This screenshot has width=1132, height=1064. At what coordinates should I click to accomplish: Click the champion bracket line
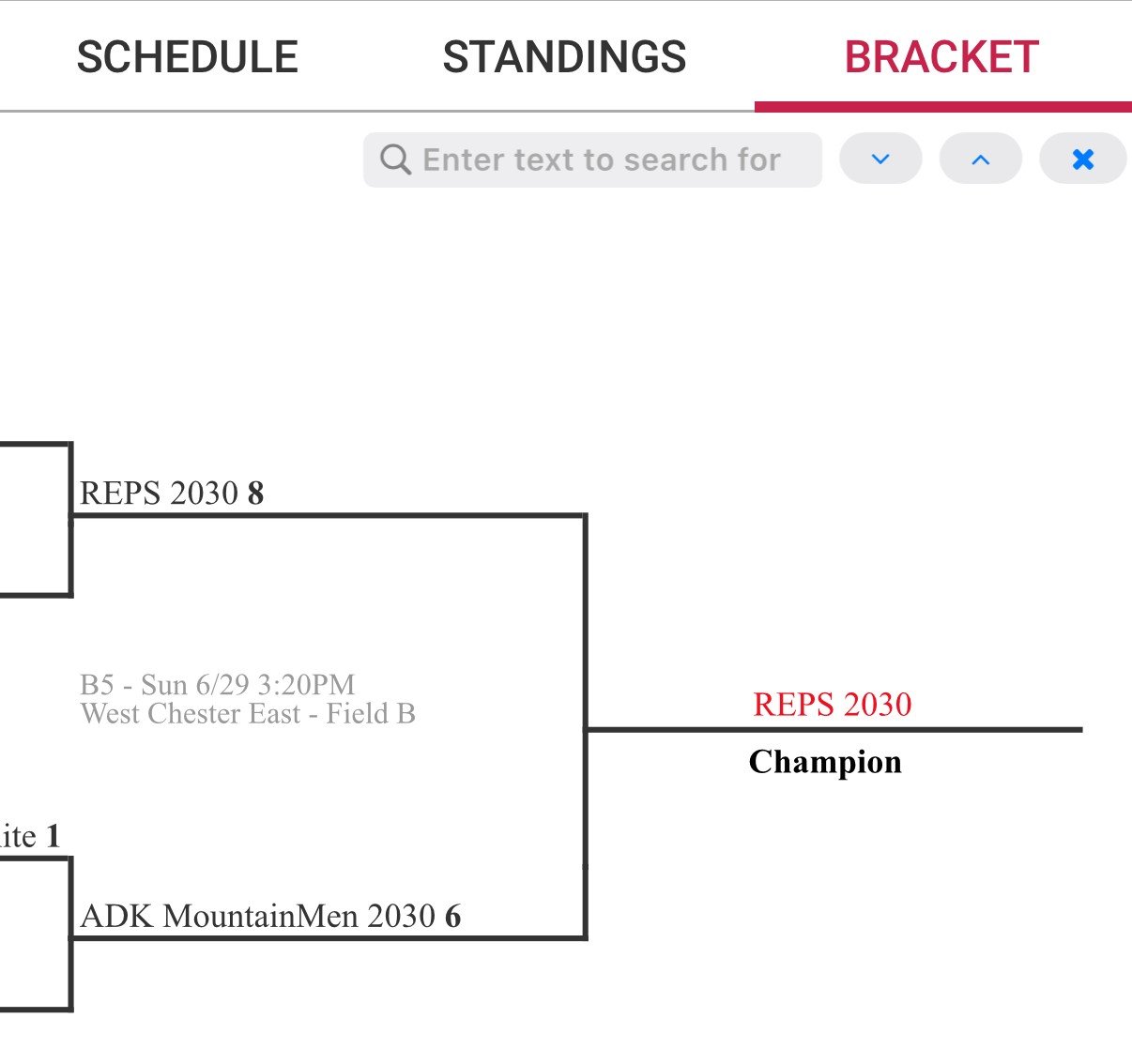(x=834, y=729)
